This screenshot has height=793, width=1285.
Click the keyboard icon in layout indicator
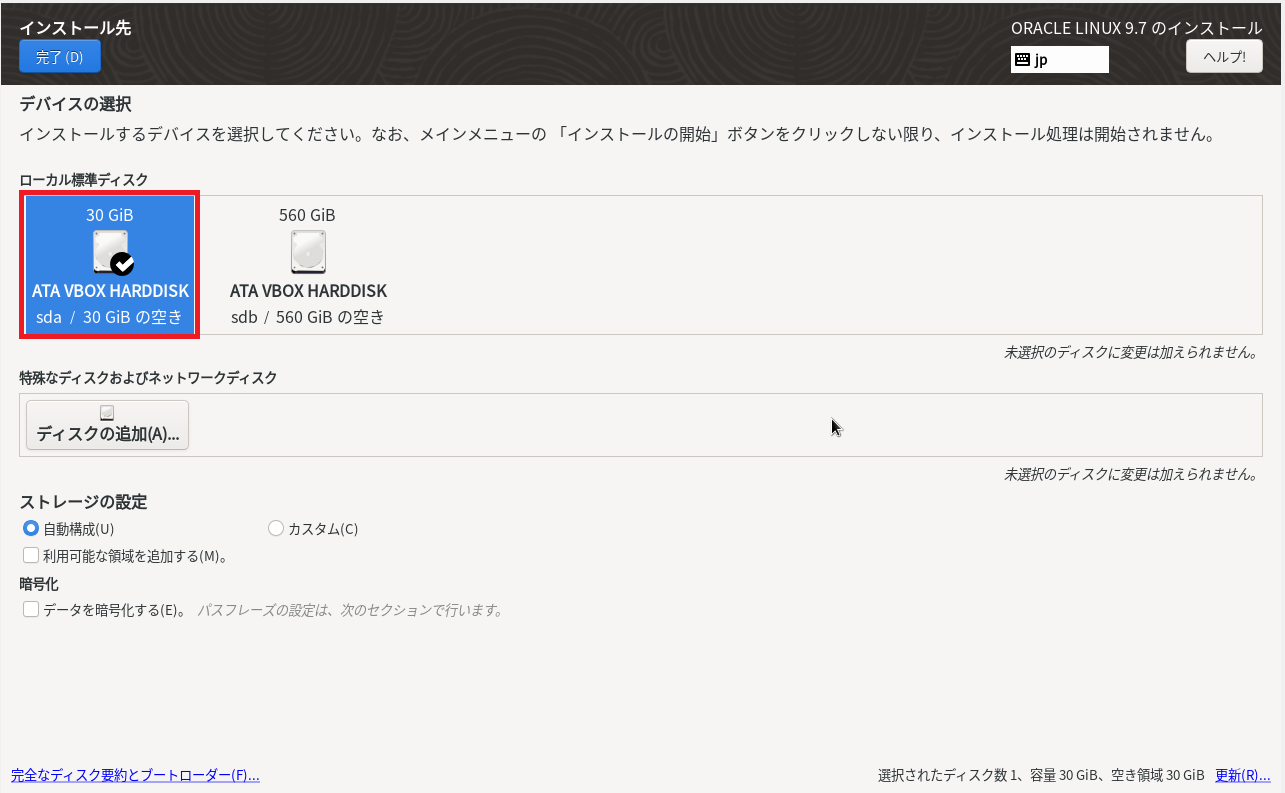1022,59
